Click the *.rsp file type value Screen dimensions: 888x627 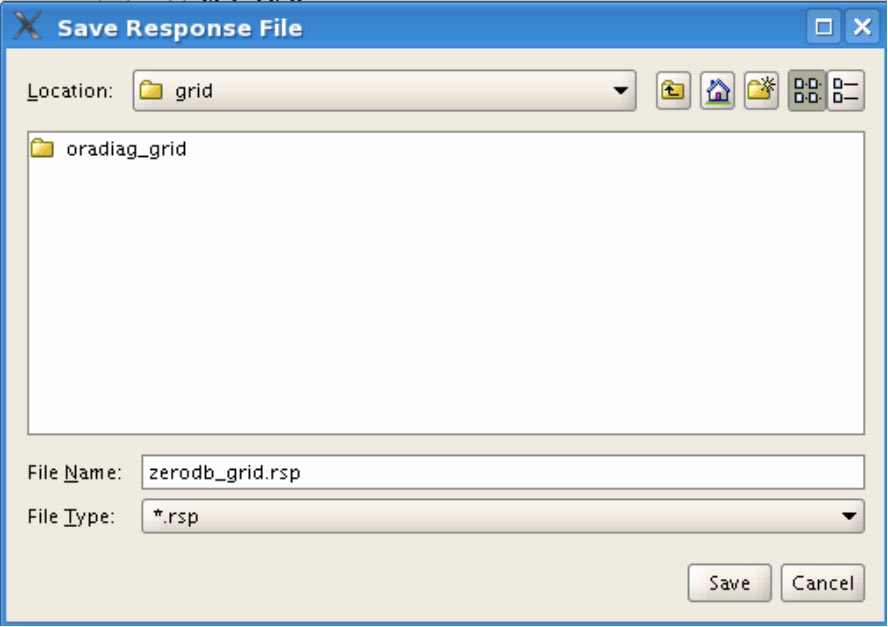(169, 517)
